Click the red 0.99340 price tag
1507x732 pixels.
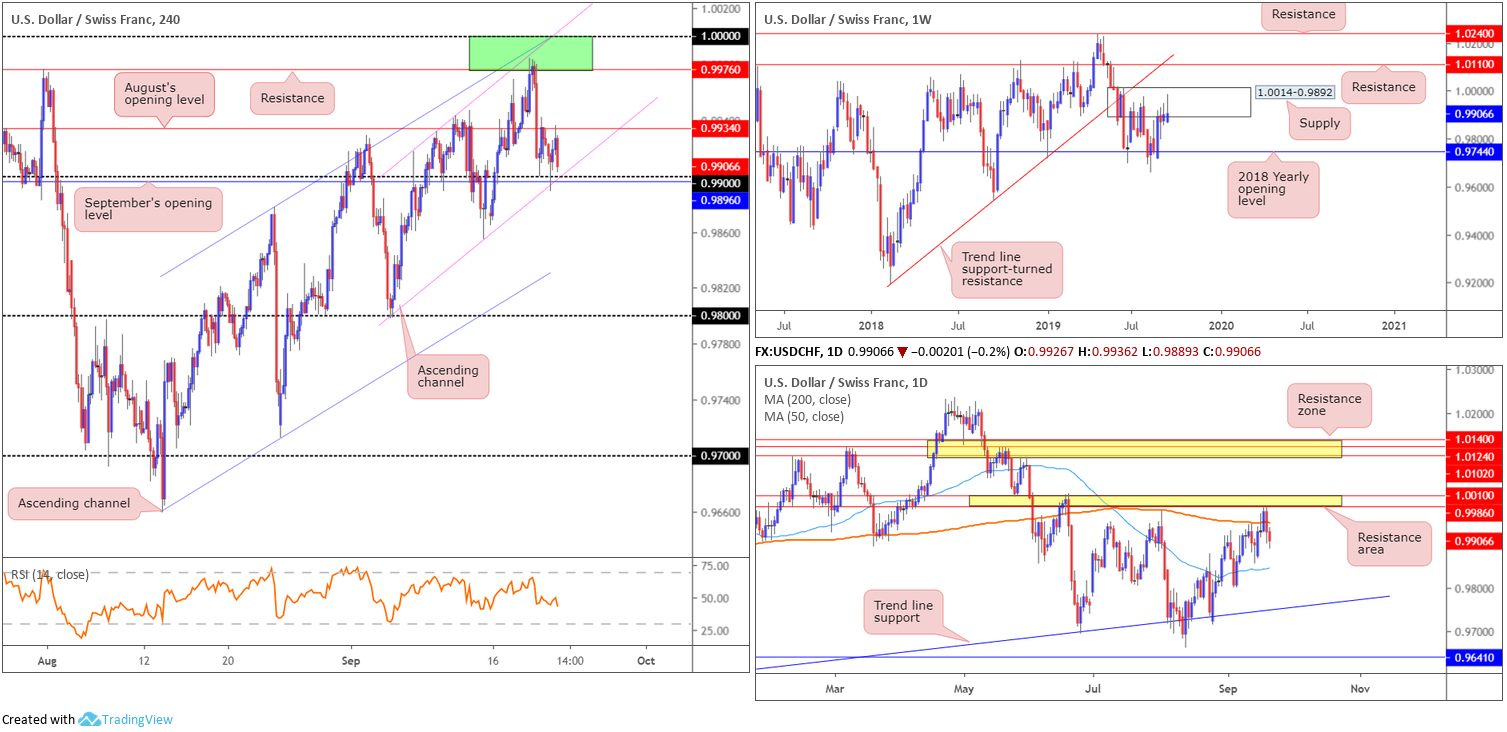click(x=722, y=128)
